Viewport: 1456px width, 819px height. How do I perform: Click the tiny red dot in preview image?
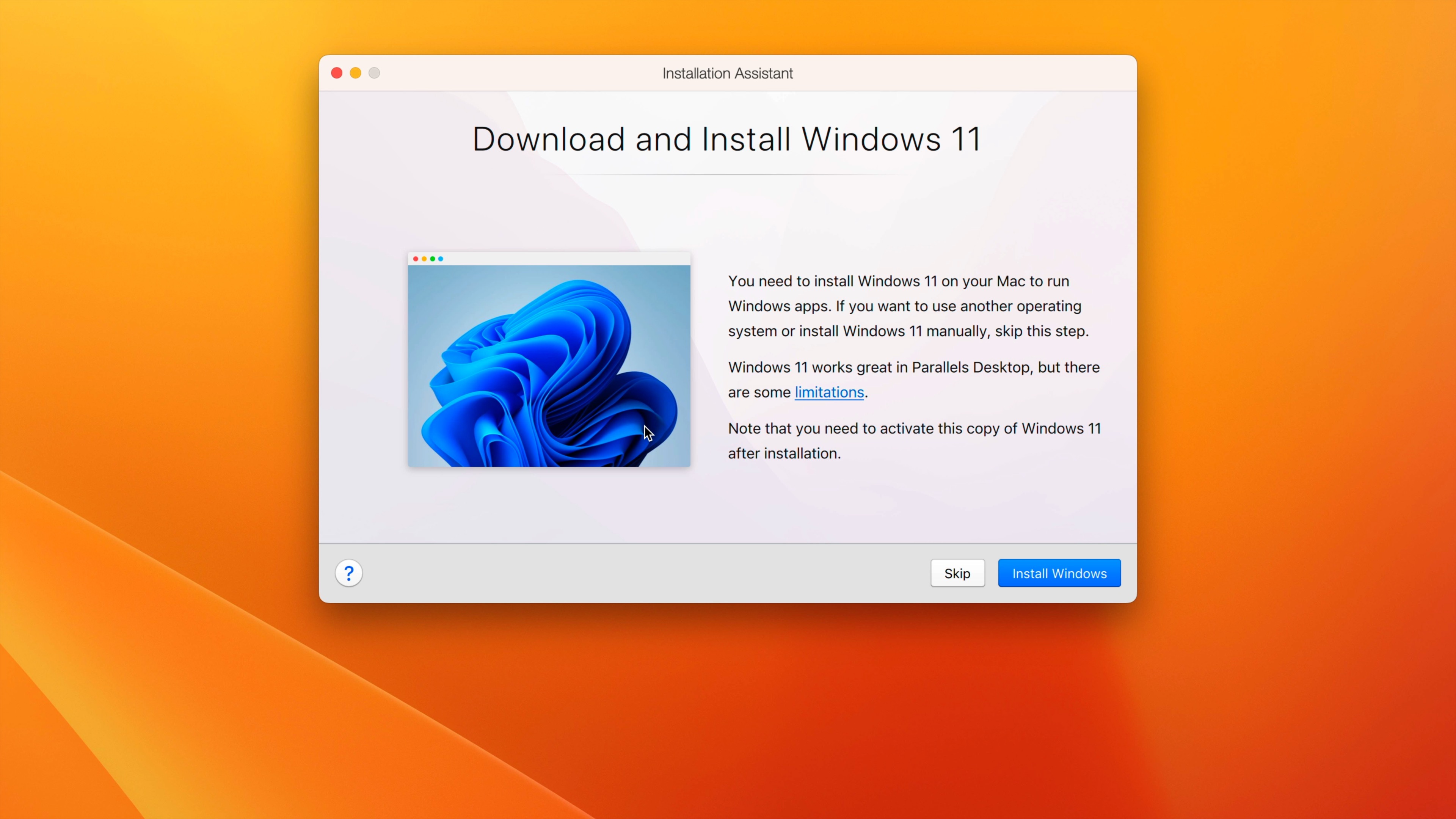[416, 259]
